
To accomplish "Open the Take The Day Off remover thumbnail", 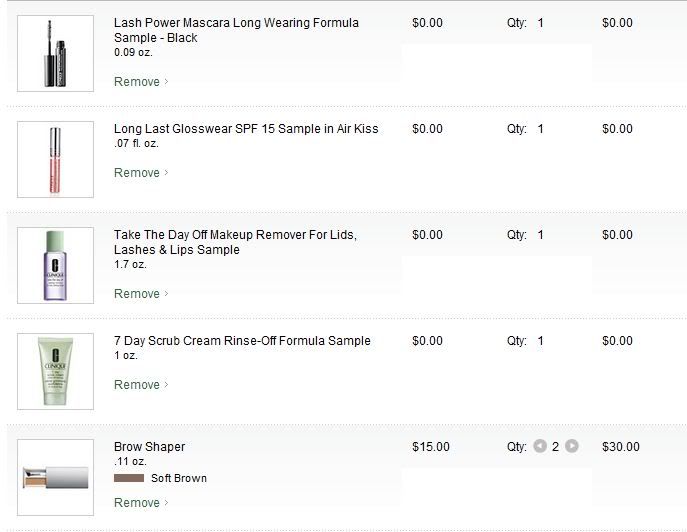I will click(55, 265).
